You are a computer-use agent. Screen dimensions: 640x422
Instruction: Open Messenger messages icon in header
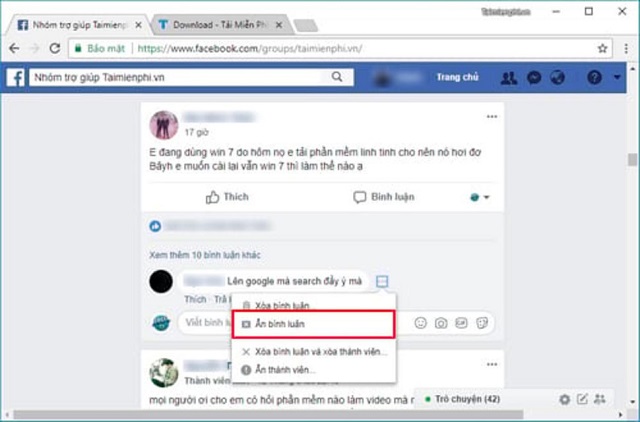point(536,78)
